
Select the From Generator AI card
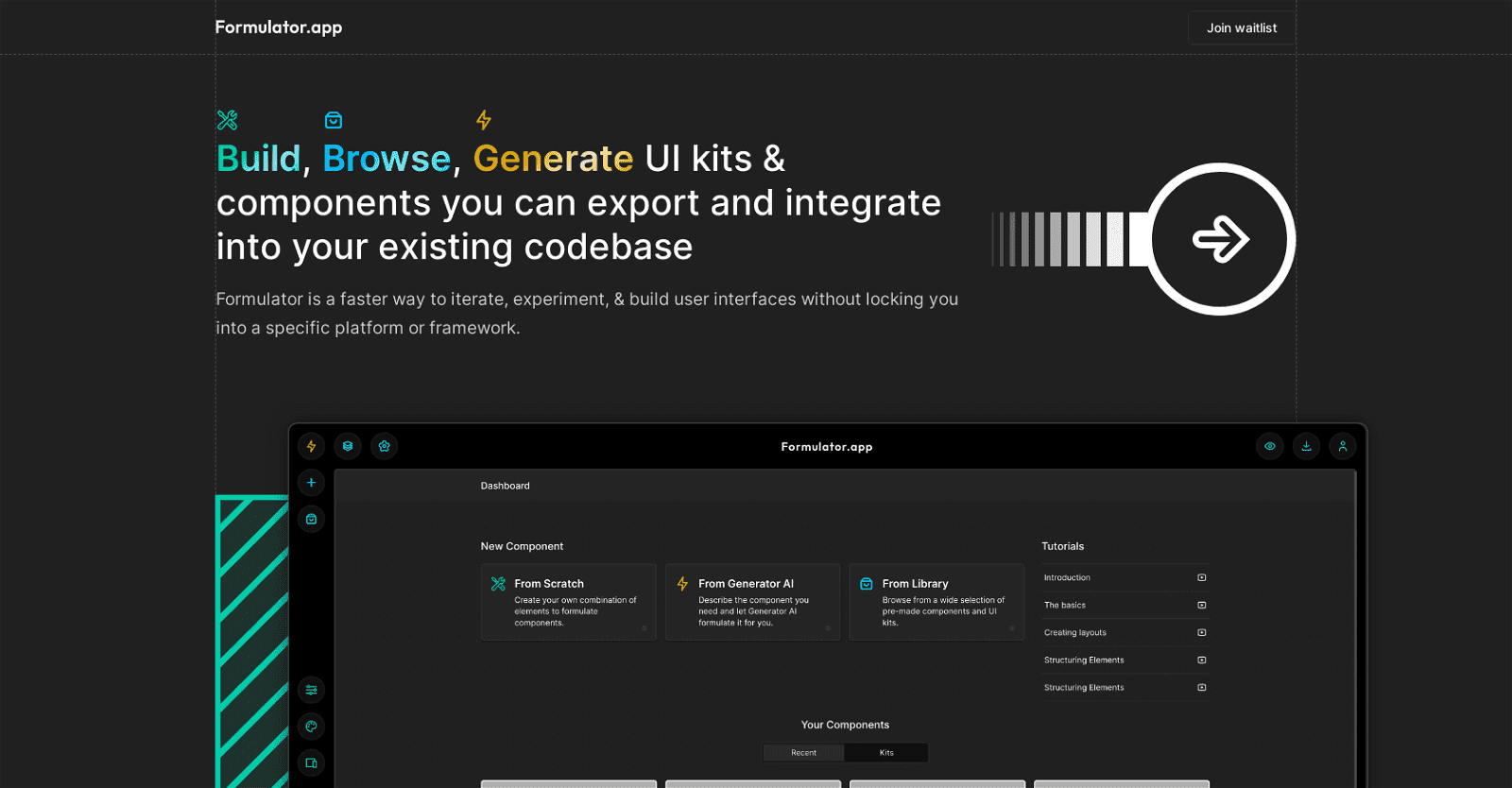coord(752,602)
